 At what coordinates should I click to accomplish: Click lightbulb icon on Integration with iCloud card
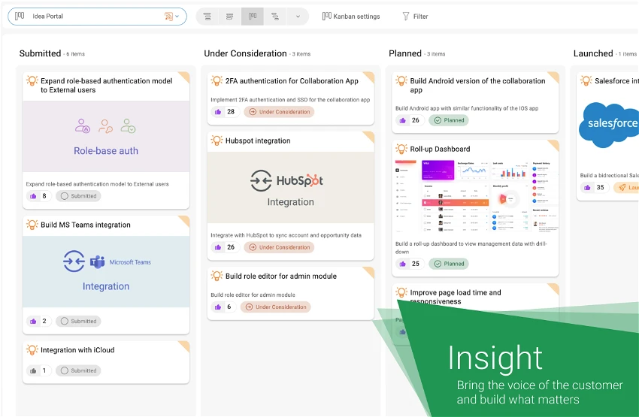[x=32, y=350]
